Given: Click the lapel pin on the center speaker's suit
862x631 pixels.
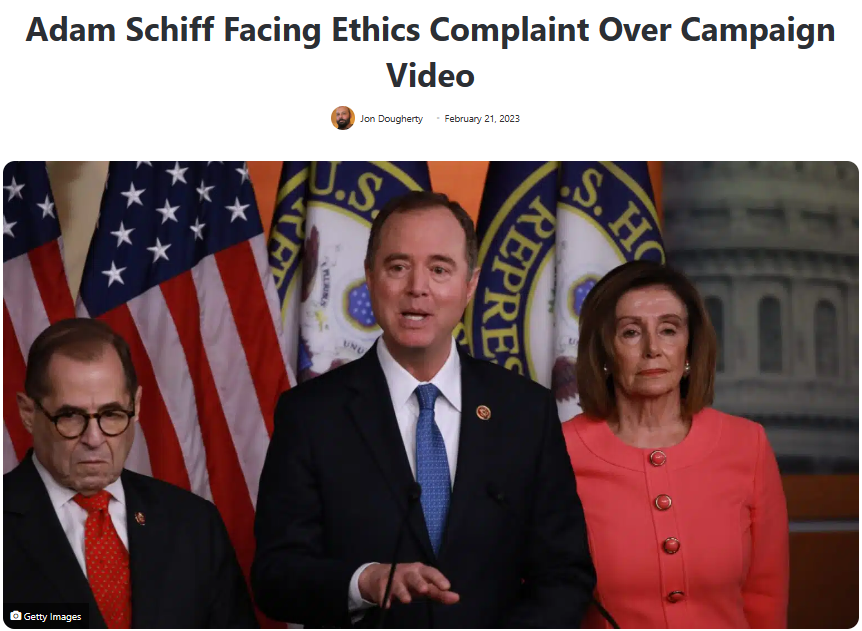Looking at the screenshot, I should coord(483,412).
